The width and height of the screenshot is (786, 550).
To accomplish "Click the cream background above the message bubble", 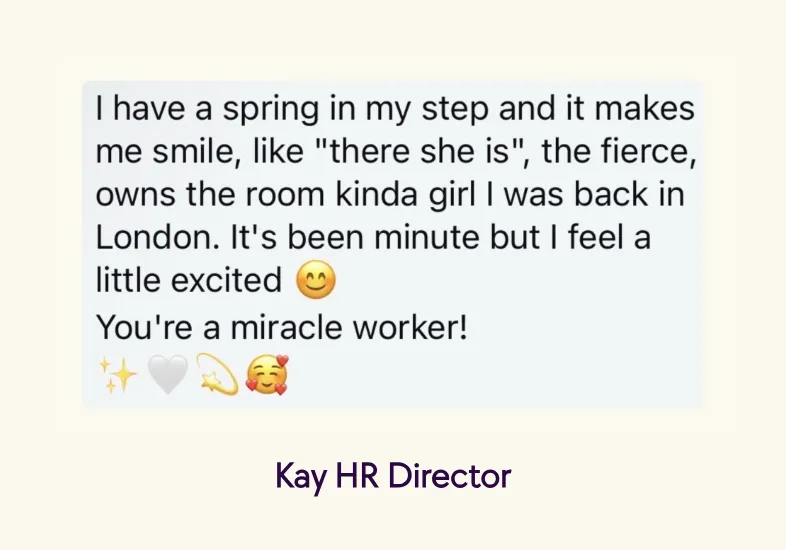I will click(393, 40).
